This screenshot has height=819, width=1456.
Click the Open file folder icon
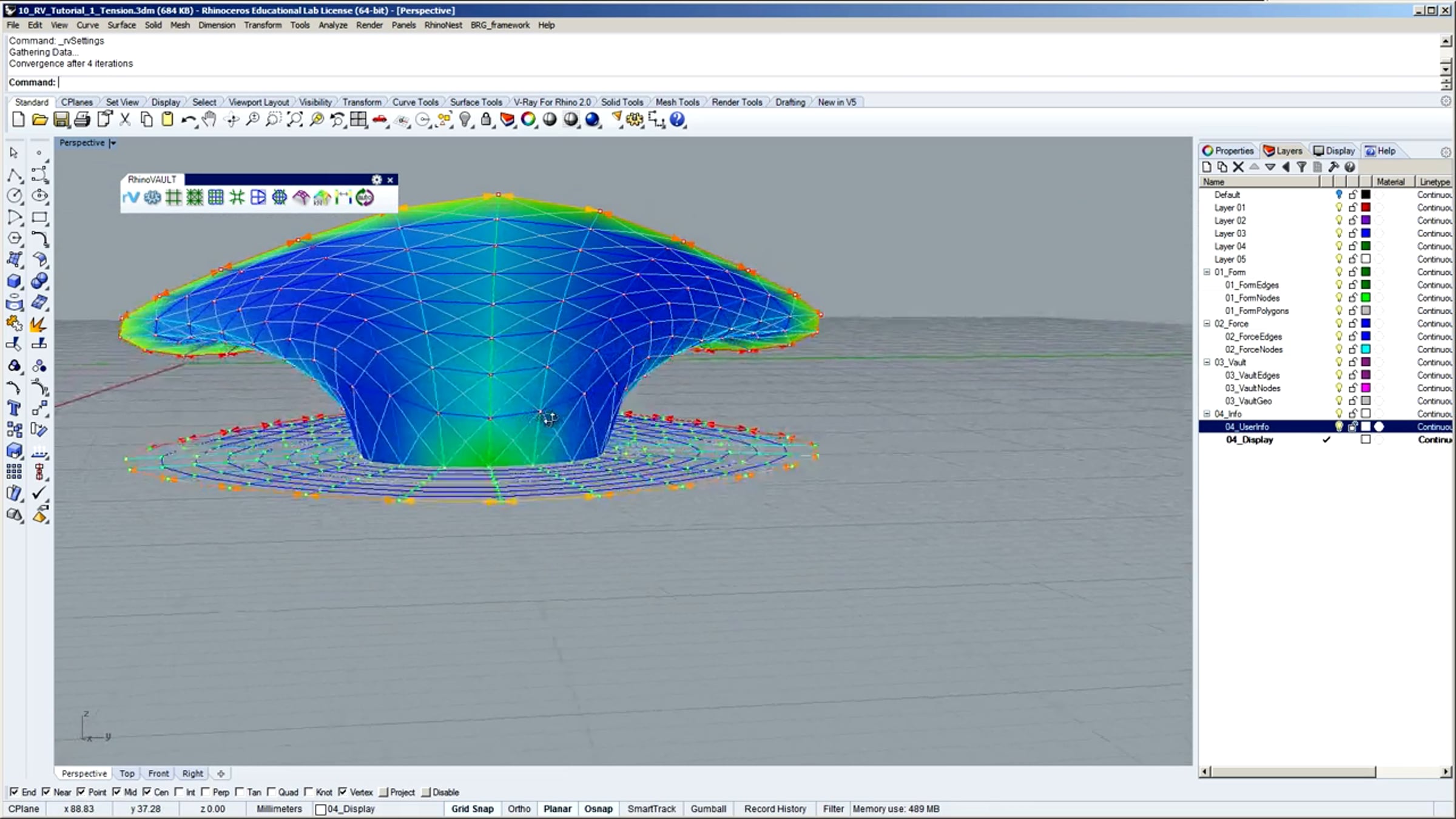[x=39, y=120]
